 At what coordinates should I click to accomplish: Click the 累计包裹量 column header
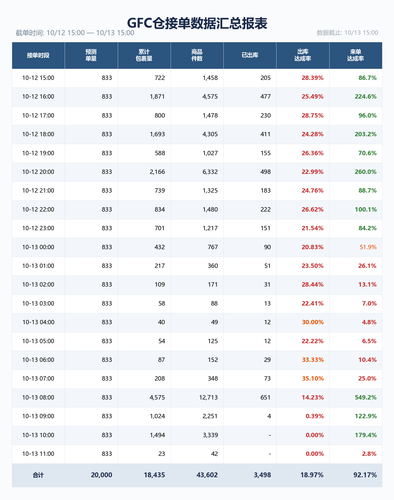[144, 55]
